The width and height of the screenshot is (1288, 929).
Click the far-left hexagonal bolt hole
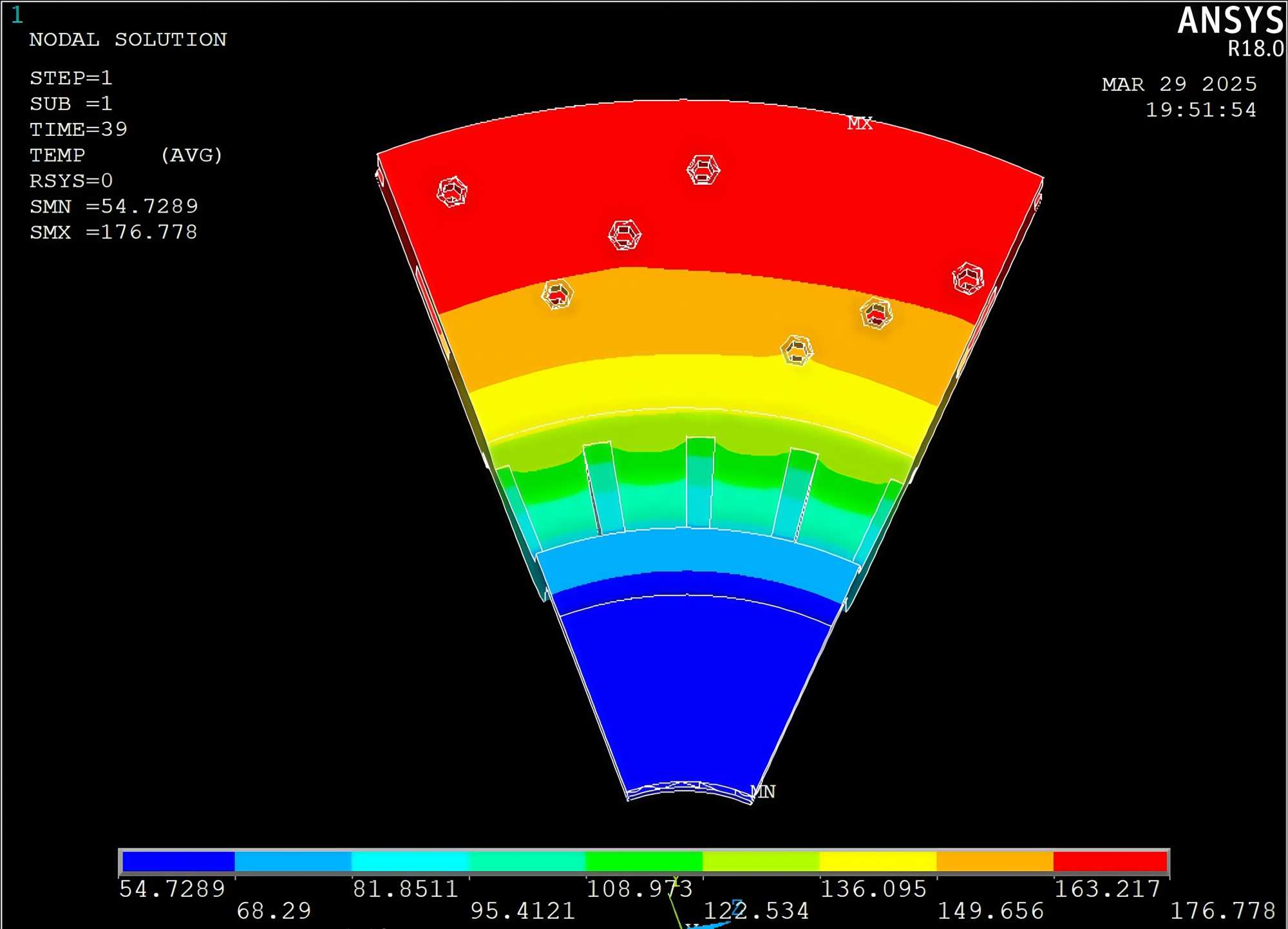coord(451,191)
